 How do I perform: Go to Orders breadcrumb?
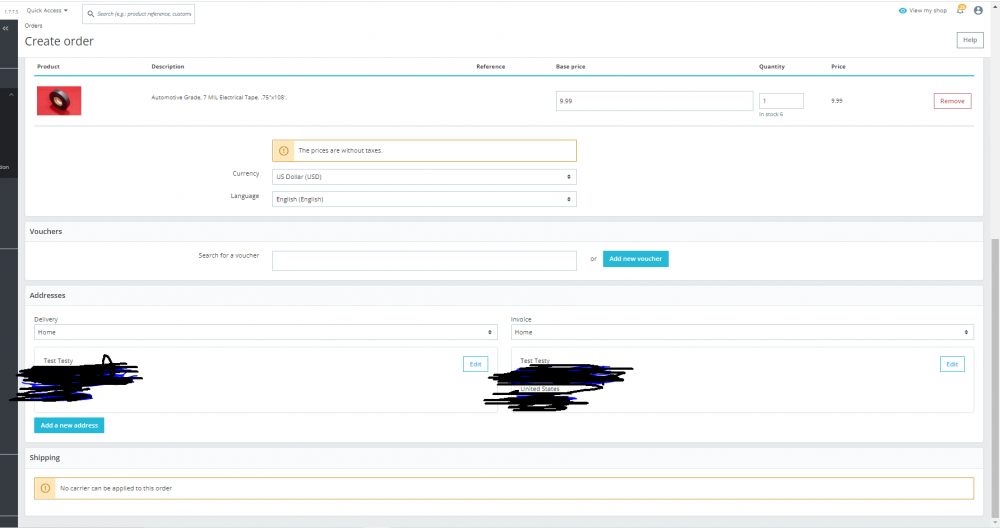click(x=33, y=26)
